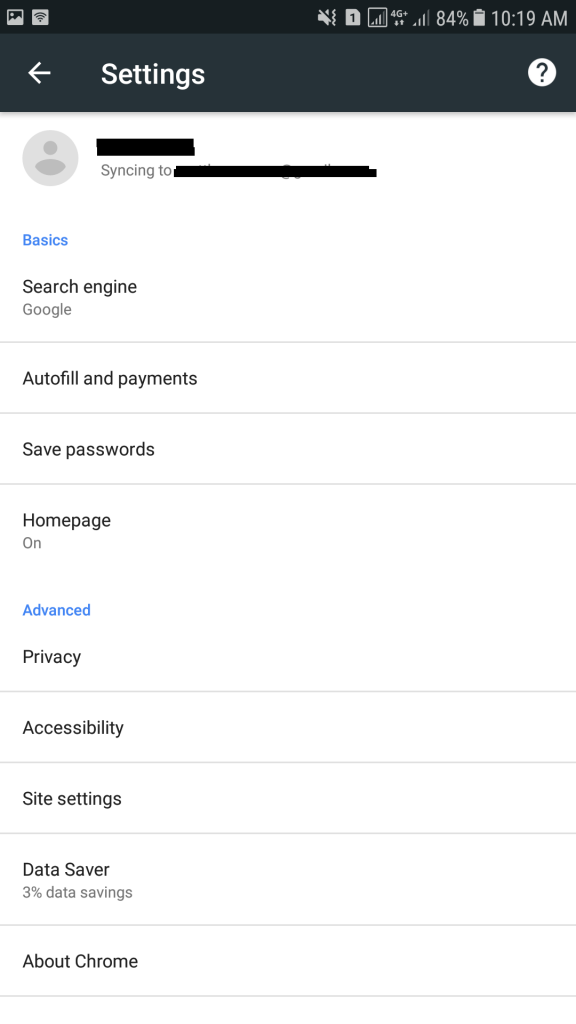Open About Chrome

click(288, 961)
